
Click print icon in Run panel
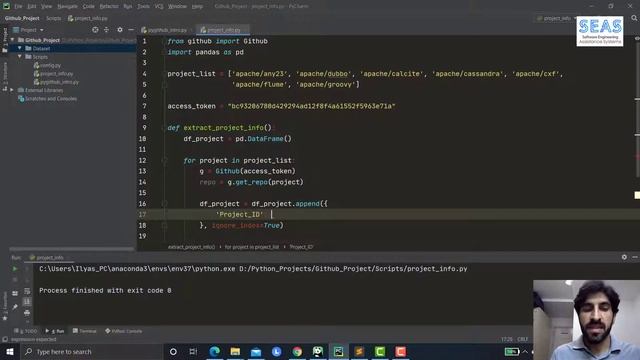27,313
